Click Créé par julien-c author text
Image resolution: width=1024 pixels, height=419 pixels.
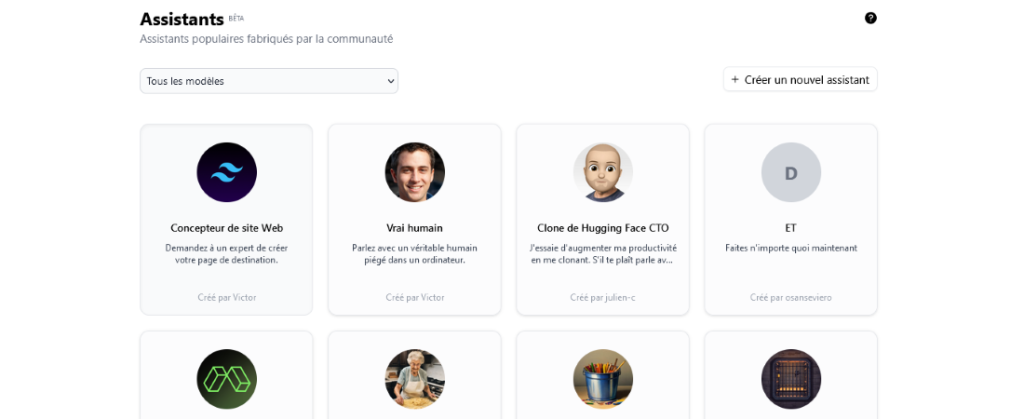tap(603, 298)
